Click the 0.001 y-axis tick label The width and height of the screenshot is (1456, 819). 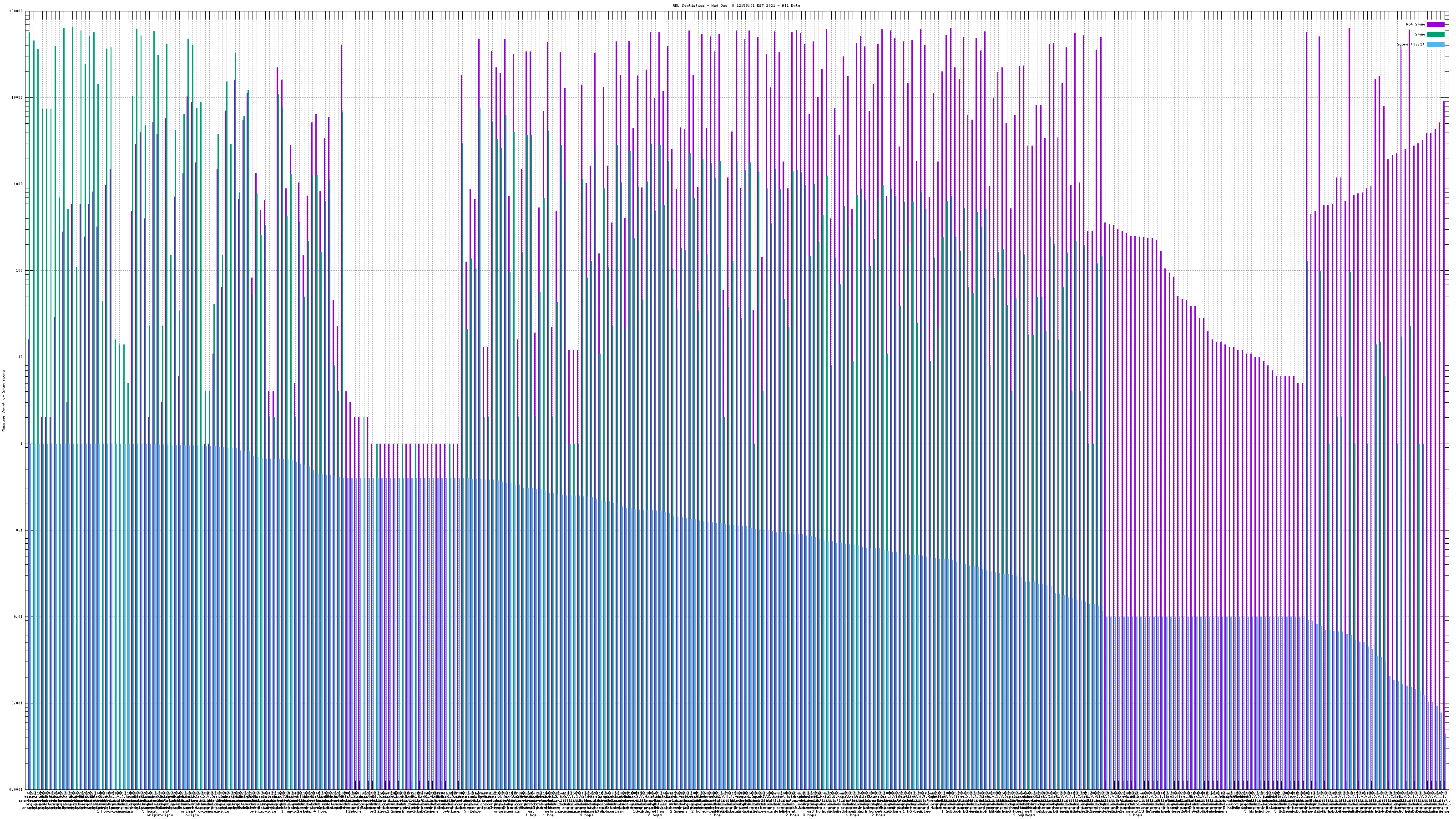[18, 703]
